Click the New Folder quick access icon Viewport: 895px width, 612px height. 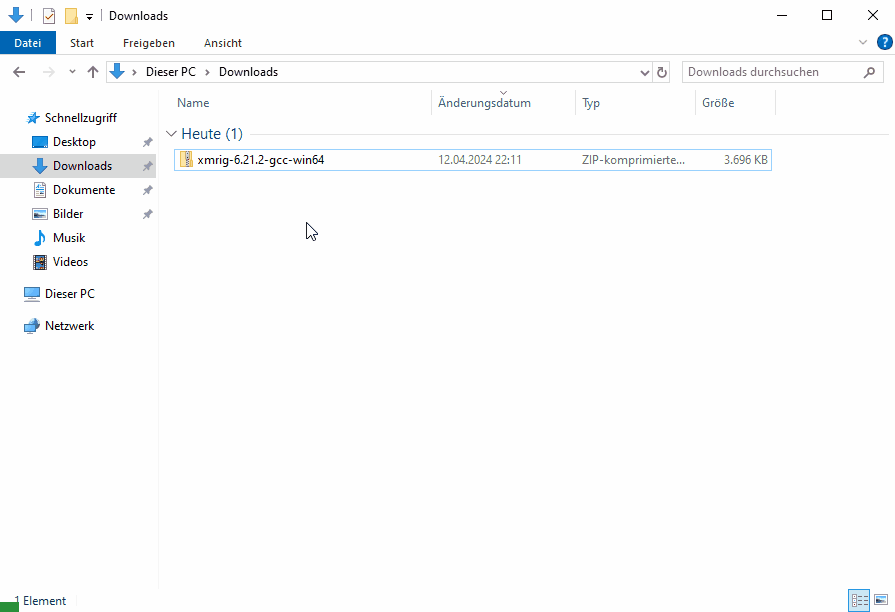click(x=71, y=16)
